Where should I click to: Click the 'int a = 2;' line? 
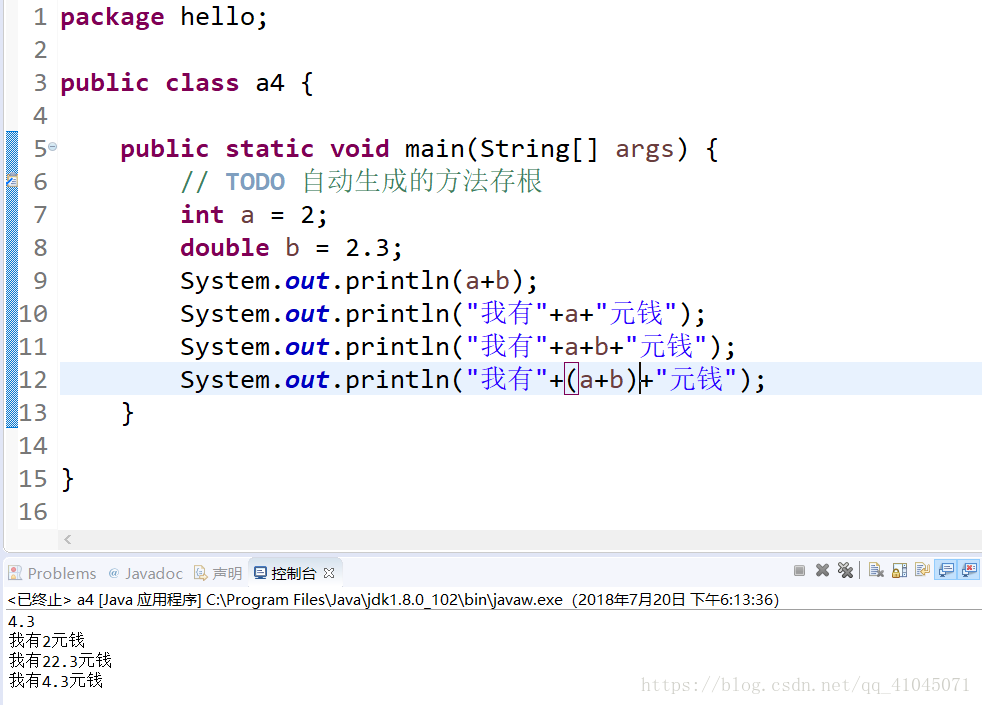tap(254, 215)
